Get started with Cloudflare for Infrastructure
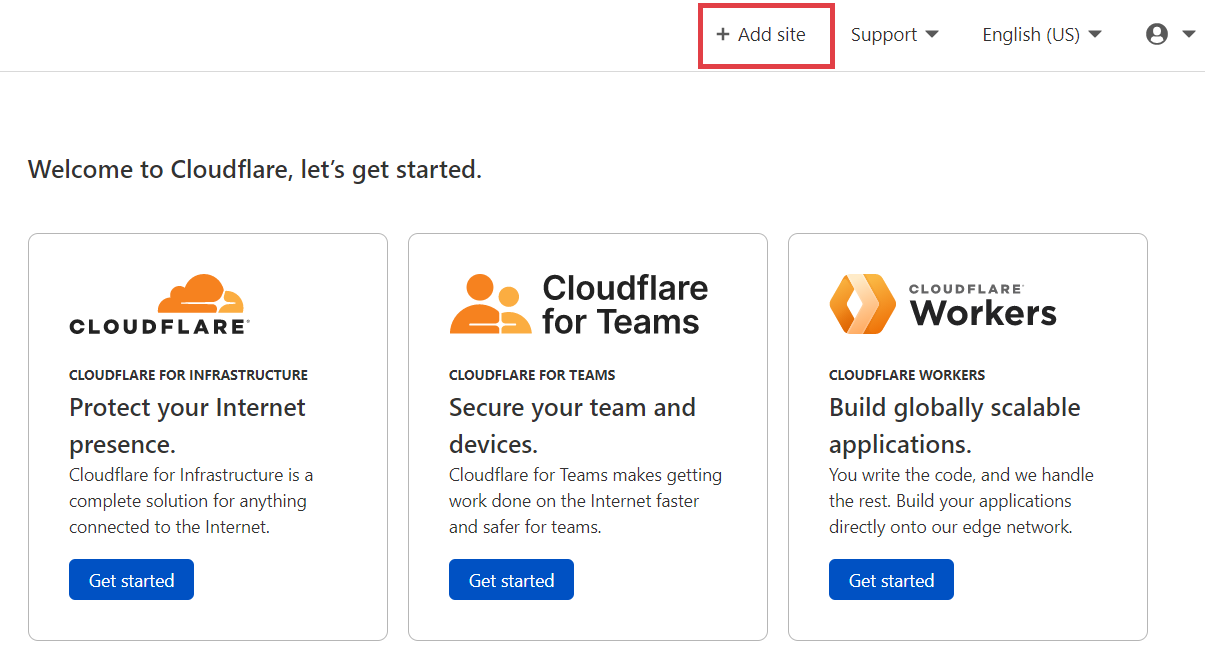The width and height of the screenshot is (1205, 661). pyautogui.click(x=131, y=580)
